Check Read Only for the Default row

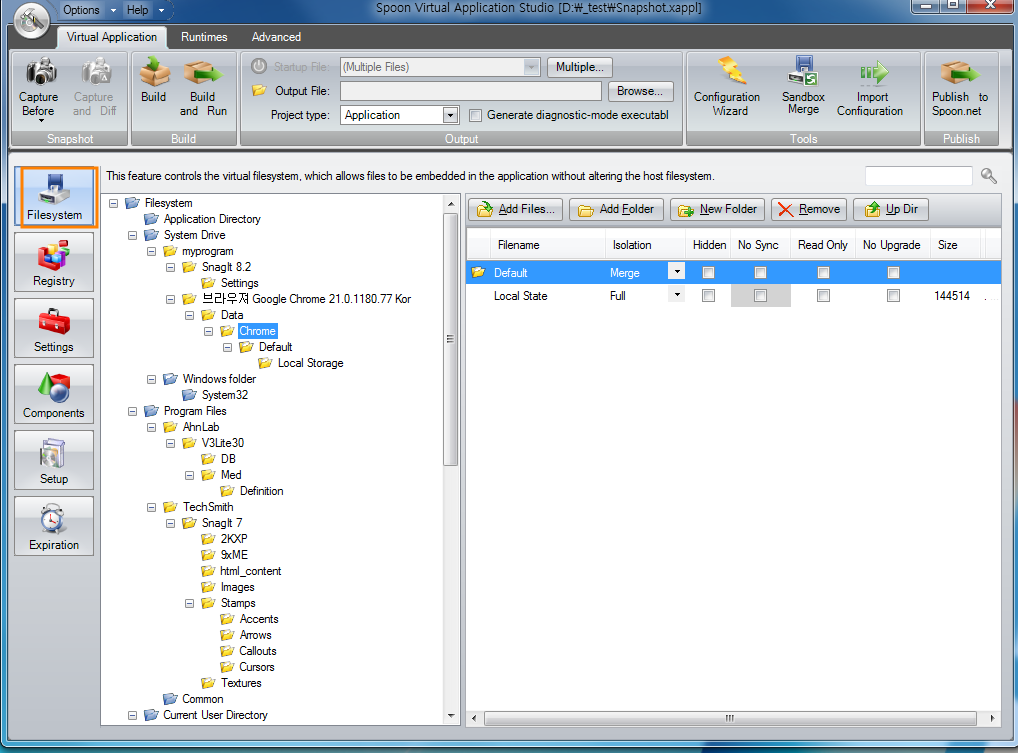(823, 273)
